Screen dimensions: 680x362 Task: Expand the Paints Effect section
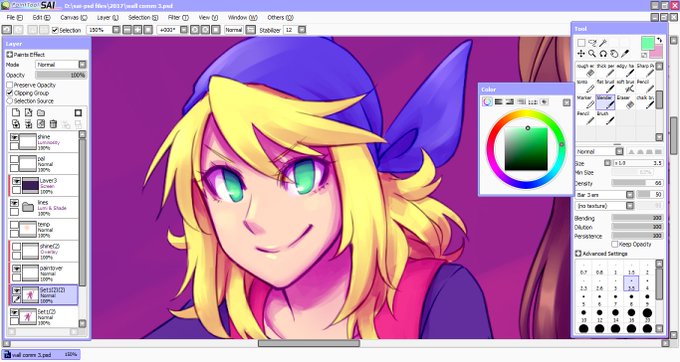(9, 55)
